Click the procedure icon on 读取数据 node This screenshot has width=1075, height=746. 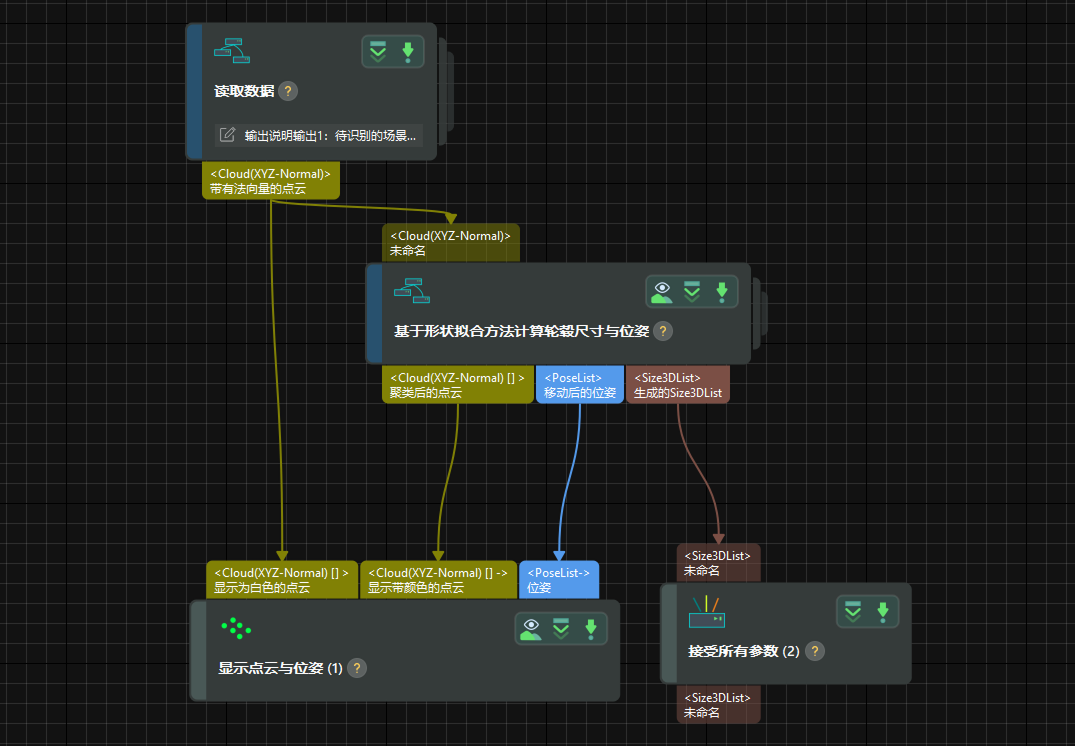click(x=231, y=50)
